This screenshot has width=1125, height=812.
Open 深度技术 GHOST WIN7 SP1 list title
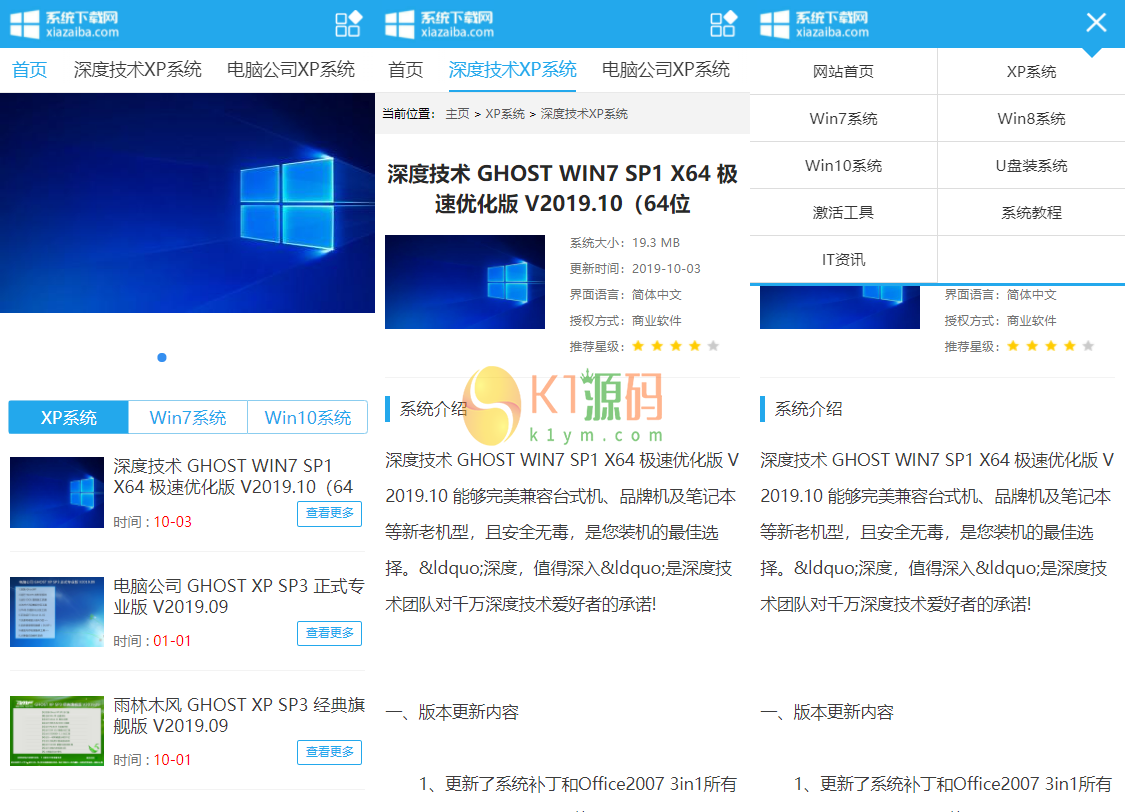click(233, 476)
